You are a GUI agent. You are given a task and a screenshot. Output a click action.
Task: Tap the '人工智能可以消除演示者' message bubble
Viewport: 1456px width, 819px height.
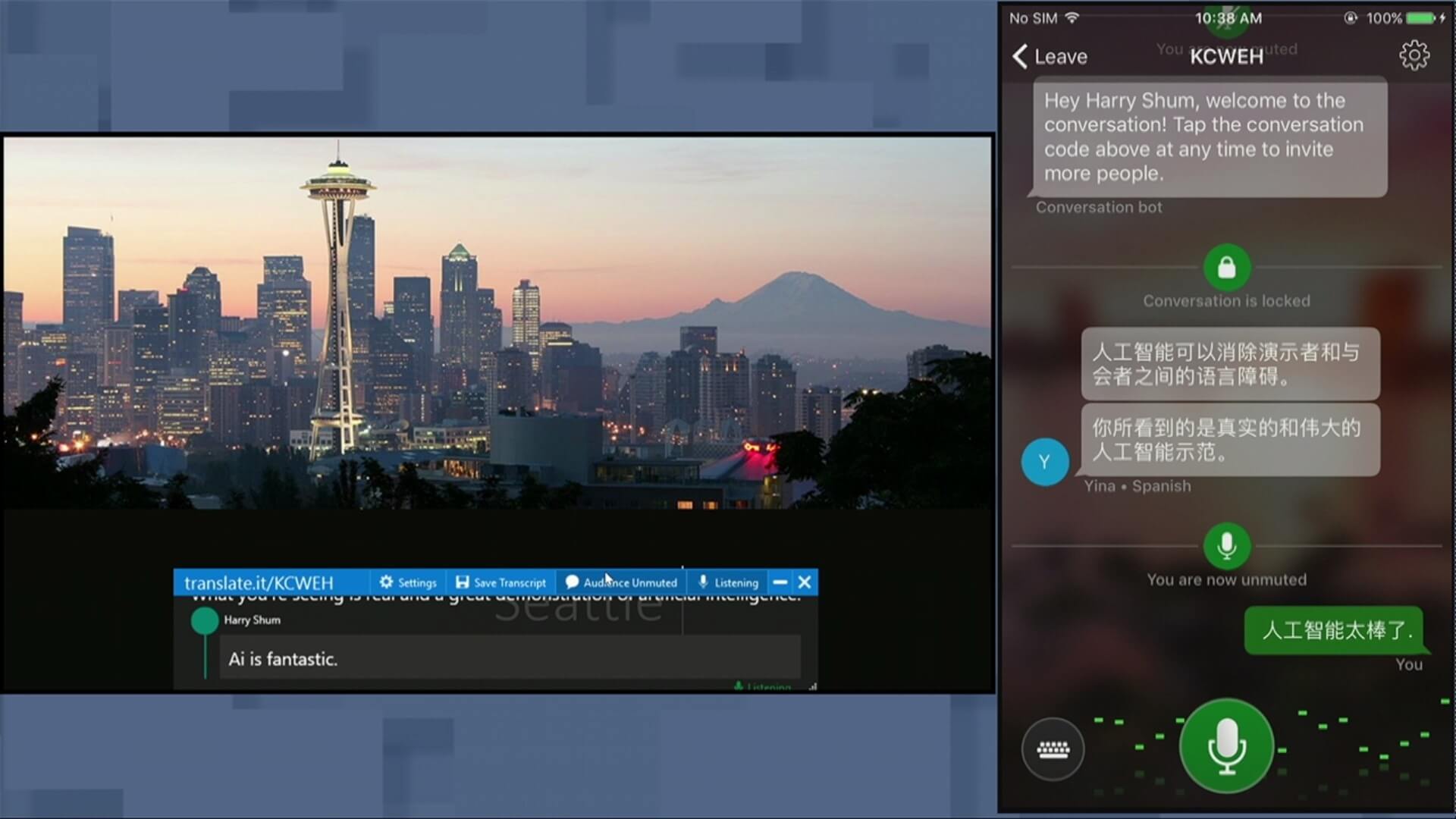[x=1230, y=364]
